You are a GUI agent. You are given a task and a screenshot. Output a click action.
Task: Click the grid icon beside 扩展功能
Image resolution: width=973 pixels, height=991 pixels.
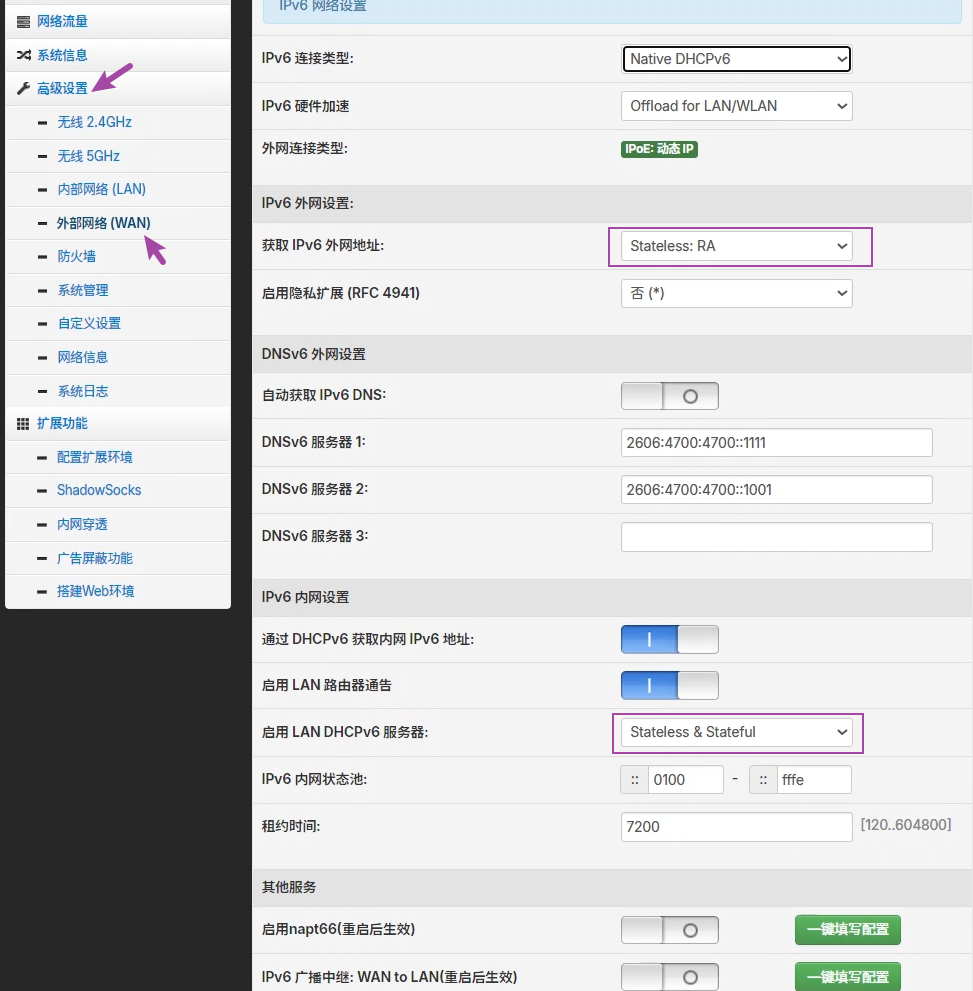23,424
